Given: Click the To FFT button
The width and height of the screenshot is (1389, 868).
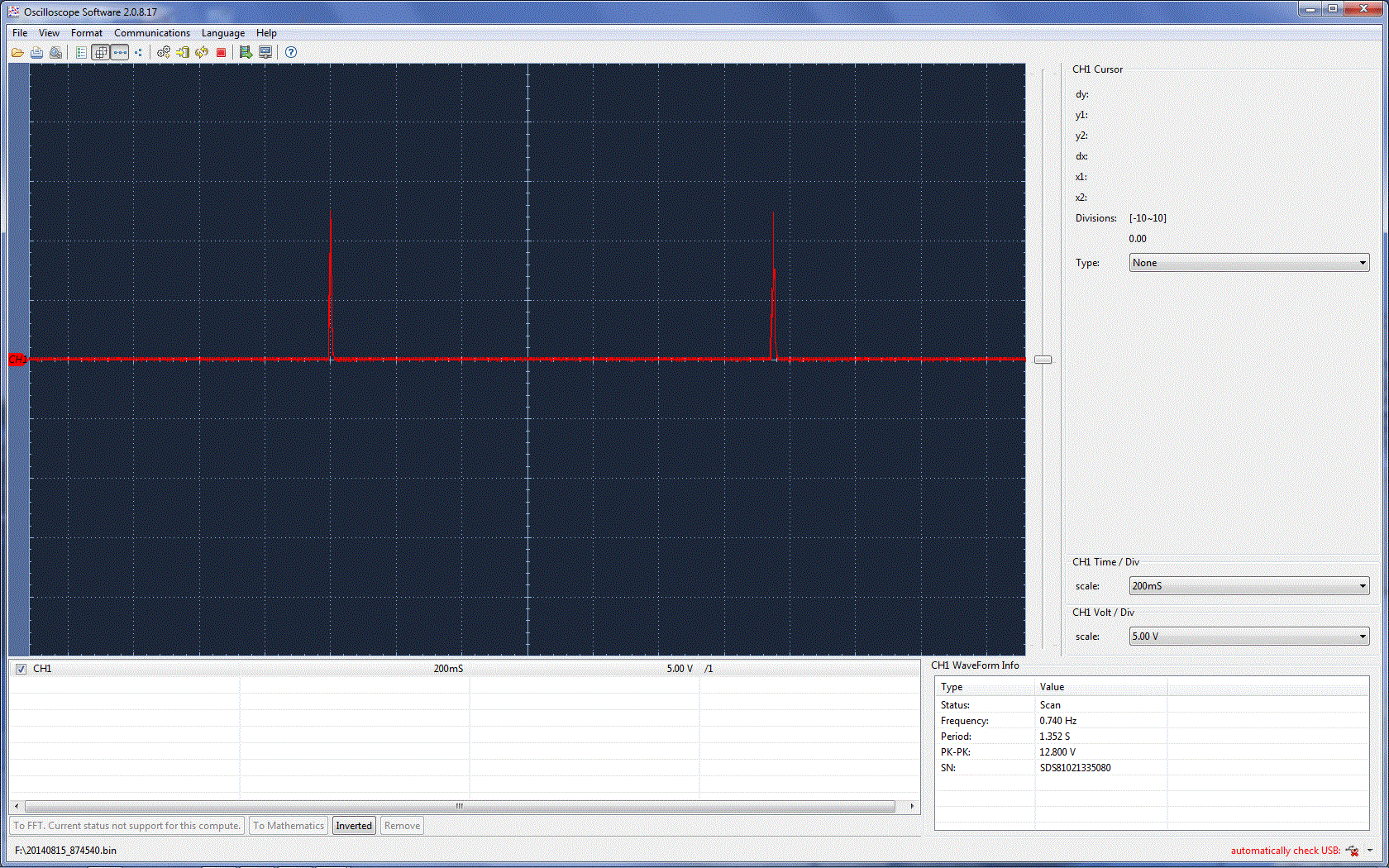Looking at the screenshot, I should point(126,826).
